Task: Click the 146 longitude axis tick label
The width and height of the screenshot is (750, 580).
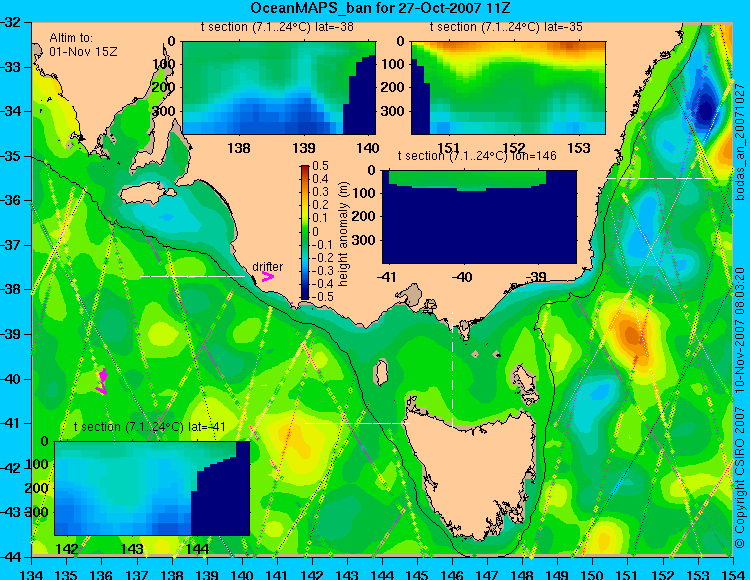Action: click(452, 574)
